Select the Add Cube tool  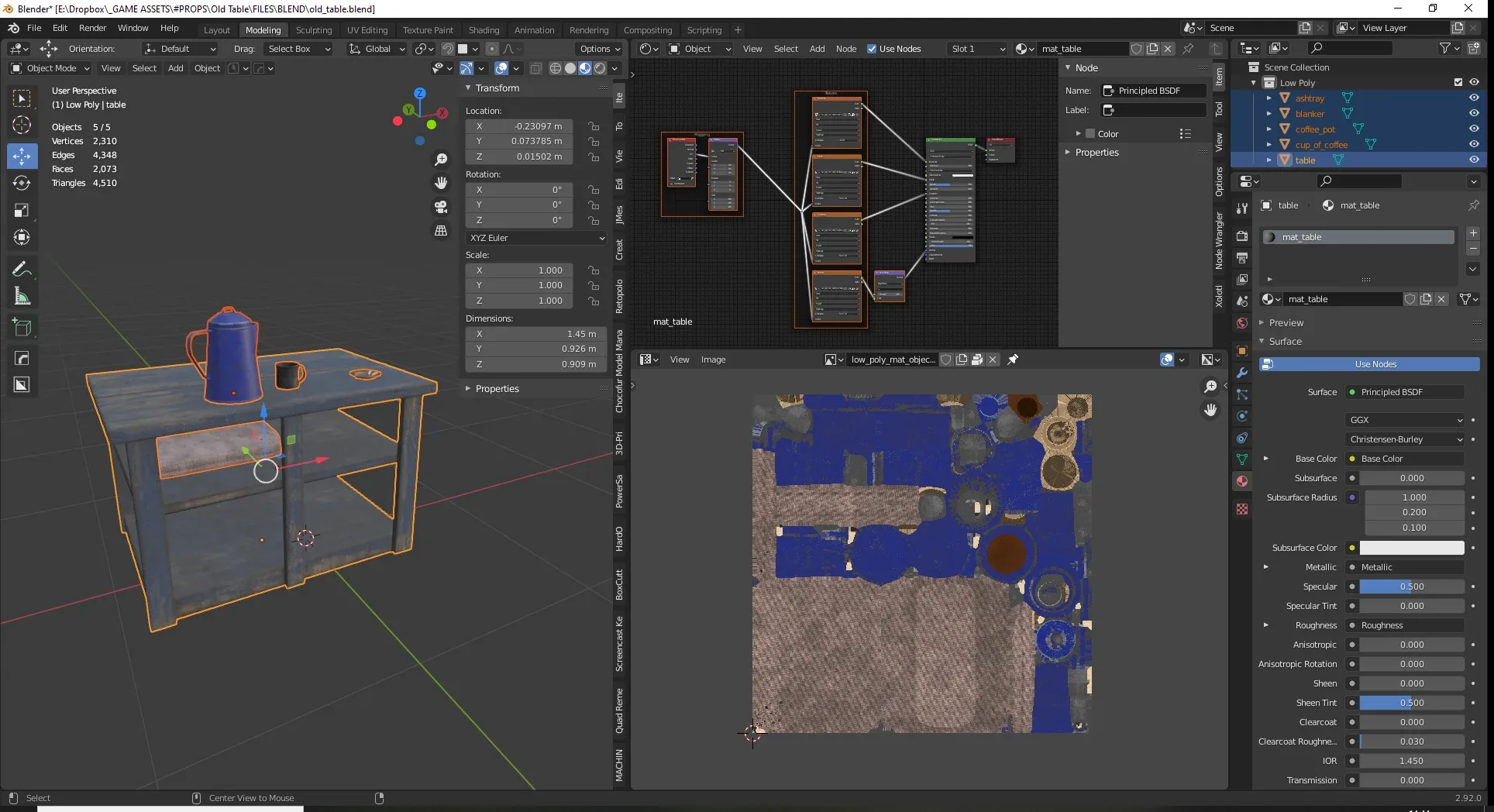coord(22,328)
